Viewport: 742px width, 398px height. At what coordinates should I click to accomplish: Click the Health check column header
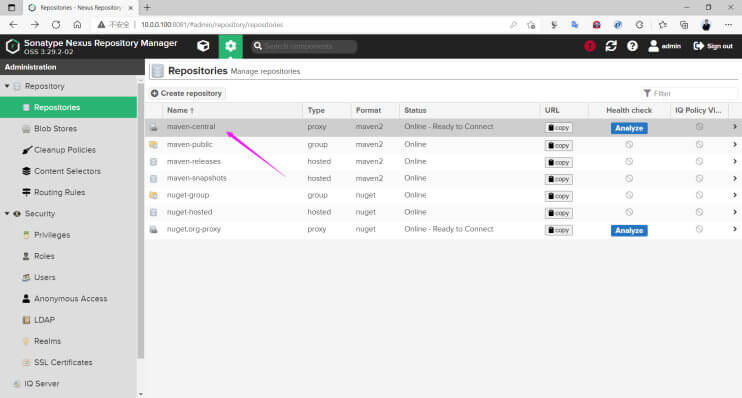(629, 110)
